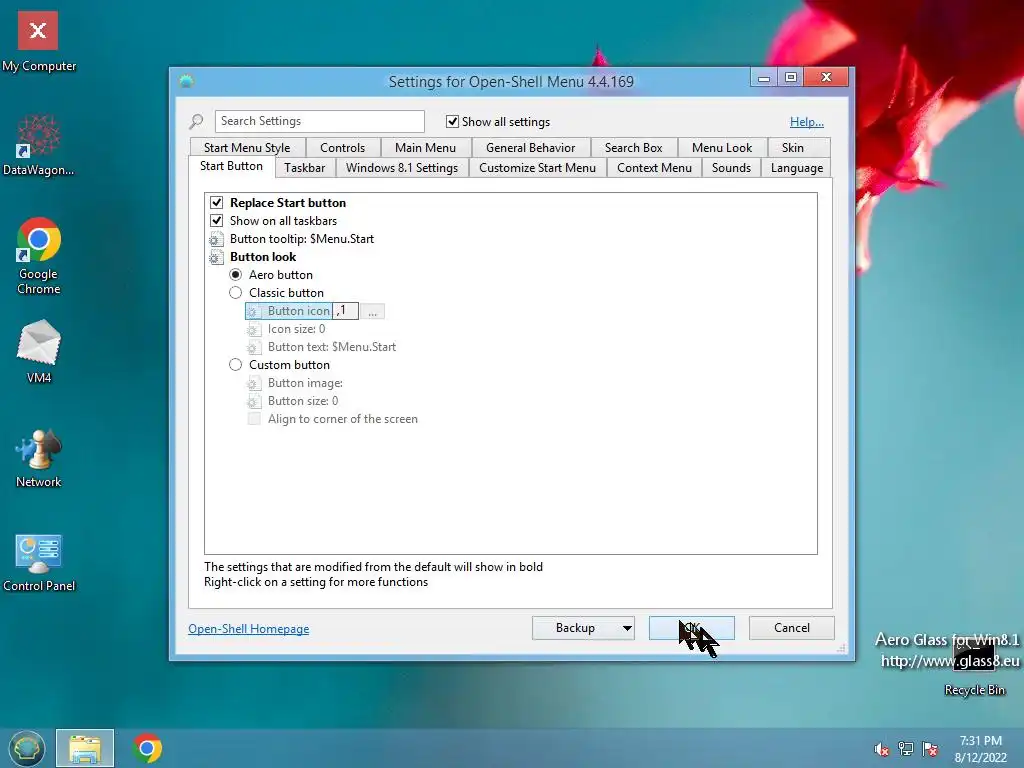Screen dimensions: 1024x768
Task: Click the muted volume tray icon
Action: tap(881, 749)
